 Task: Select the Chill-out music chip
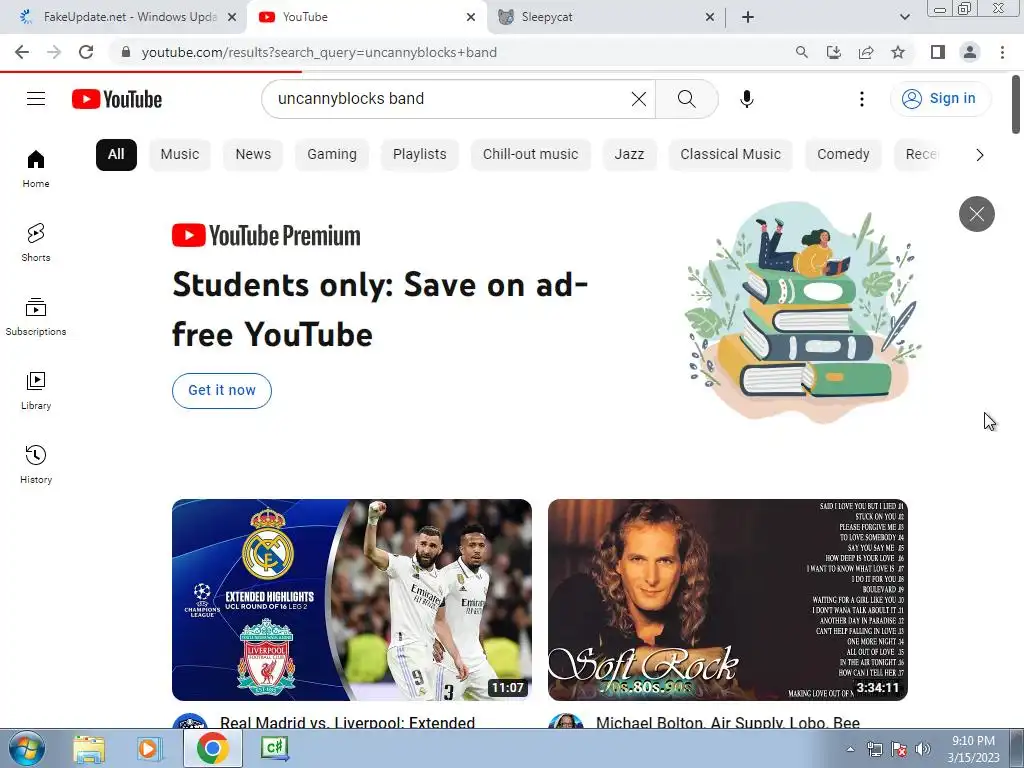coord(530,155)
